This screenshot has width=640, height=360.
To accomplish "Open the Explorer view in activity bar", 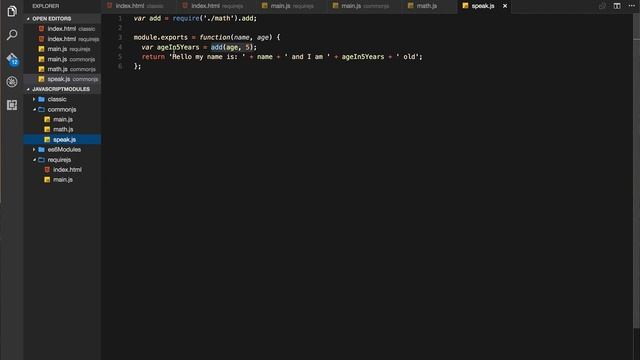I will click(12, 11).
